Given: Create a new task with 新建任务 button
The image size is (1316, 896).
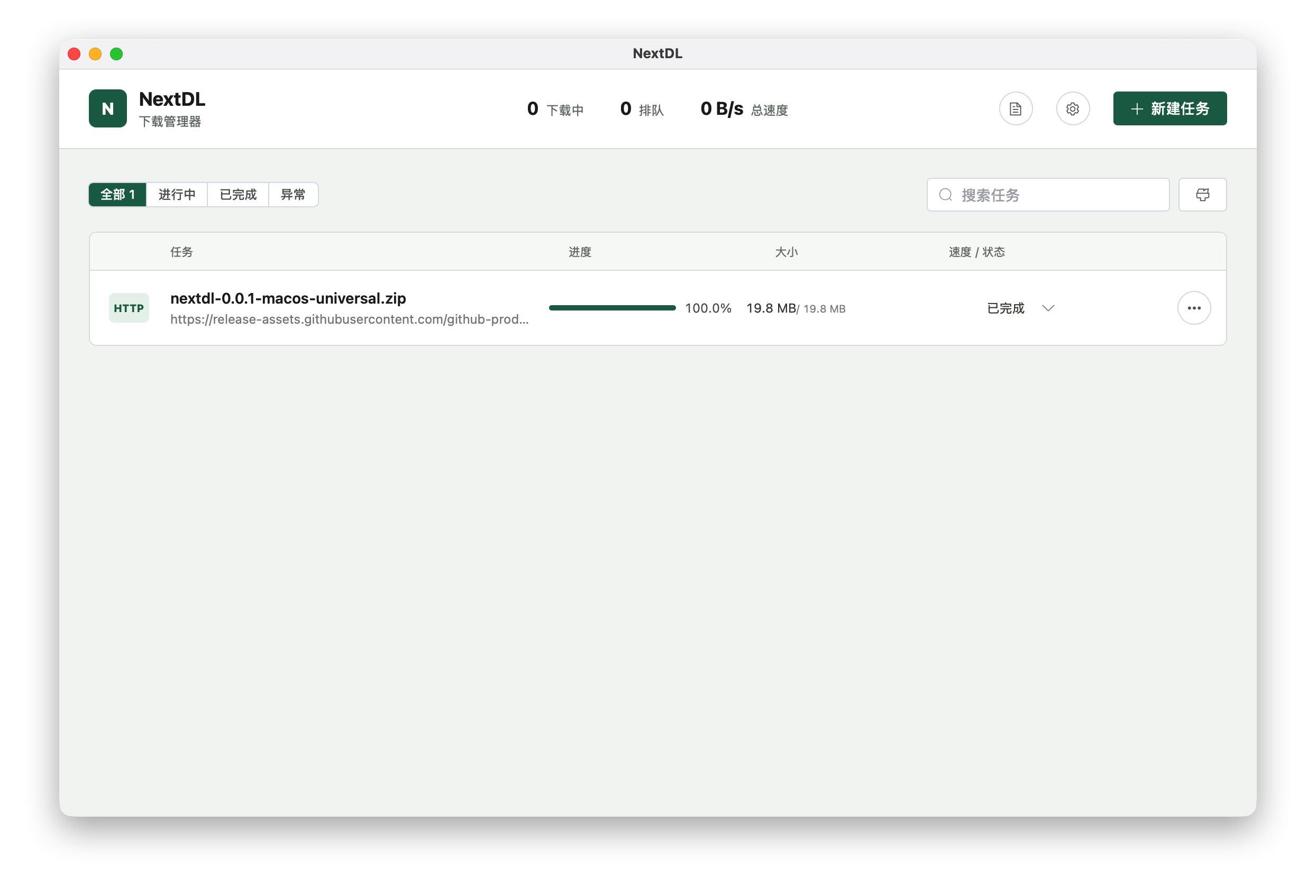Looking at the screenshot, I should click(x=1169, y=109).
